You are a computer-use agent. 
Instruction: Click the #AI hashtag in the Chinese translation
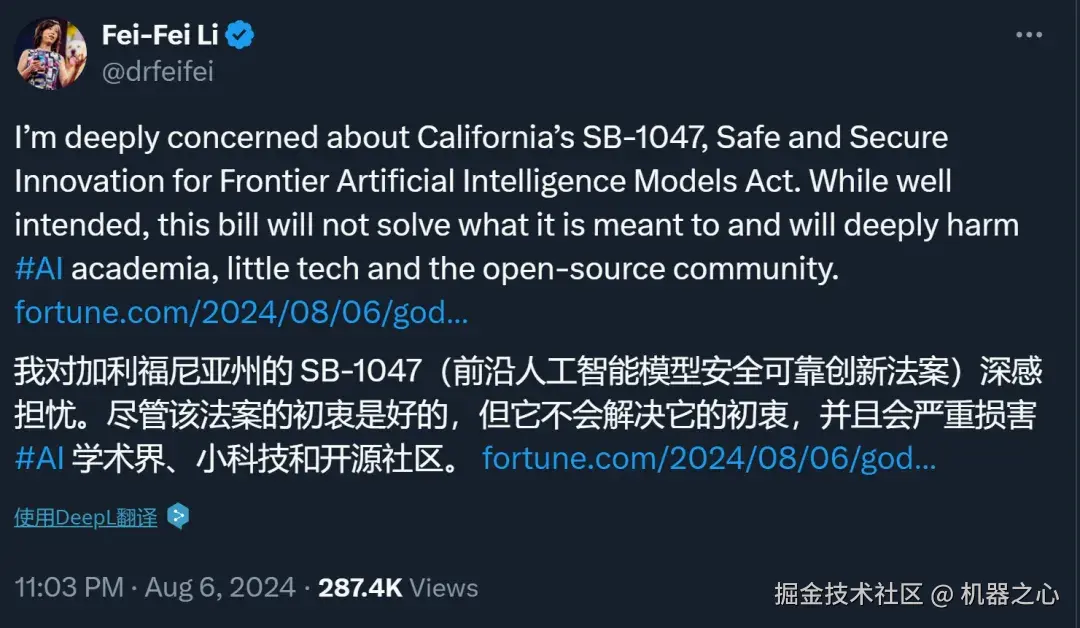(x=40, y=456)
